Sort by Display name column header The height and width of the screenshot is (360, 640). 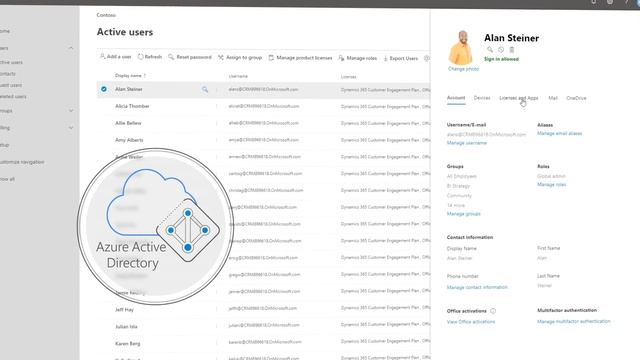click(130, 76)
